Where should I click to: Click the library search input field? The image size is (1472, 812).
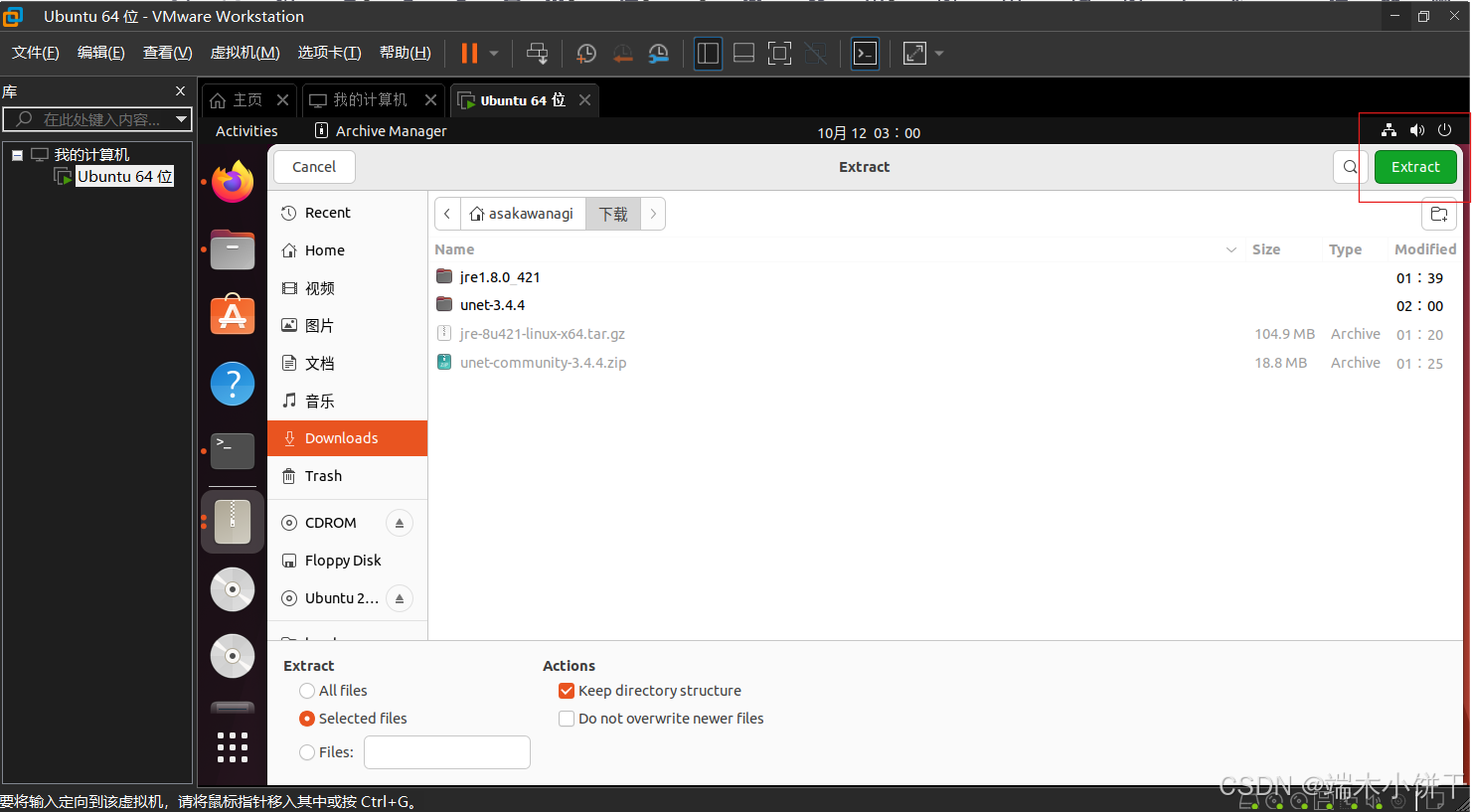click(x=96, y=119)
